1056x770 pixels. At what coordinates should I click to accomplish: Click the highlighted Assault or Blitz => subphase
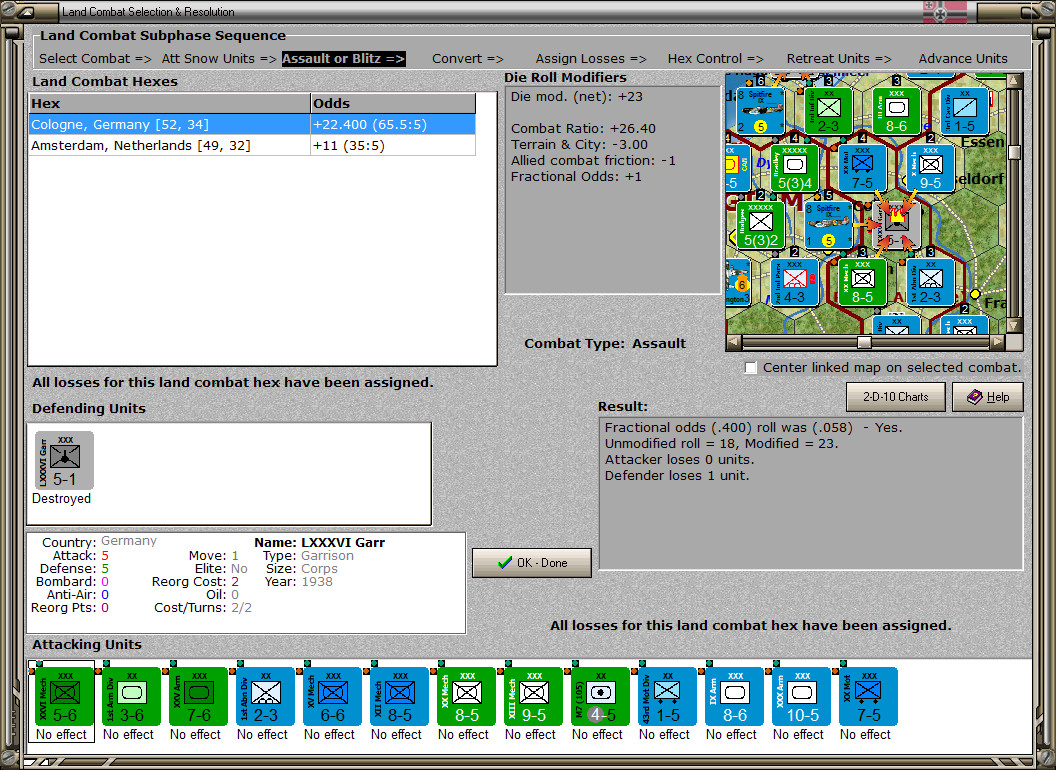[x=343, y=59]
